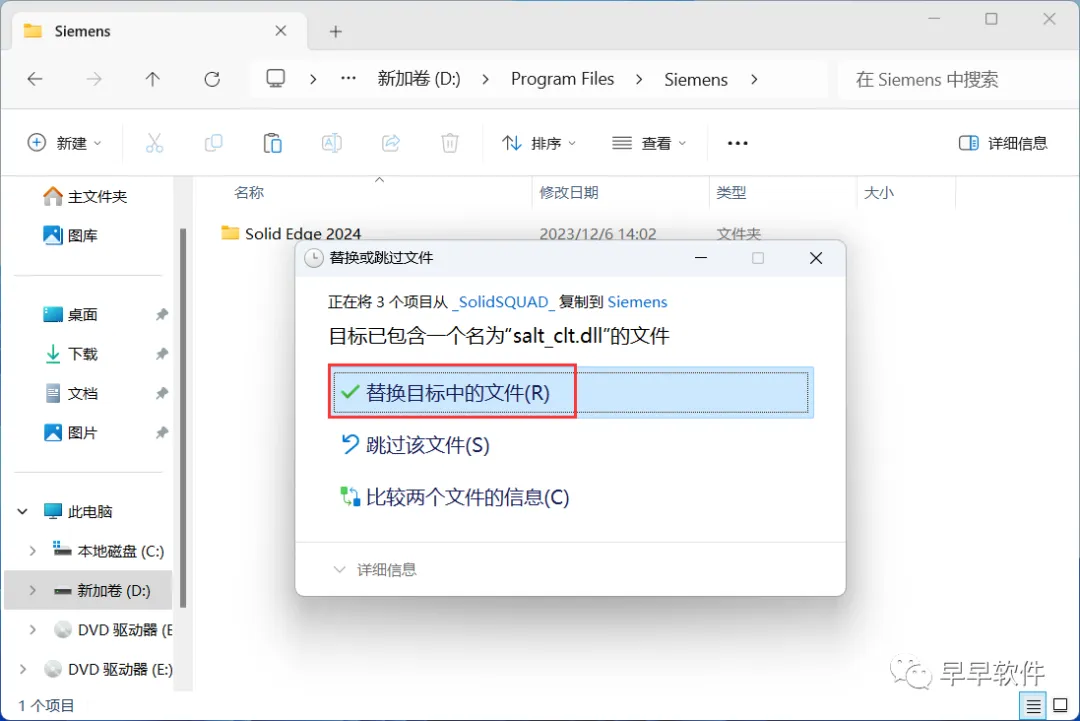The height and width of the screenshot is (721, 1080).
Task: Expand 详细信息 in the dialog
Action: click(375, 570)
